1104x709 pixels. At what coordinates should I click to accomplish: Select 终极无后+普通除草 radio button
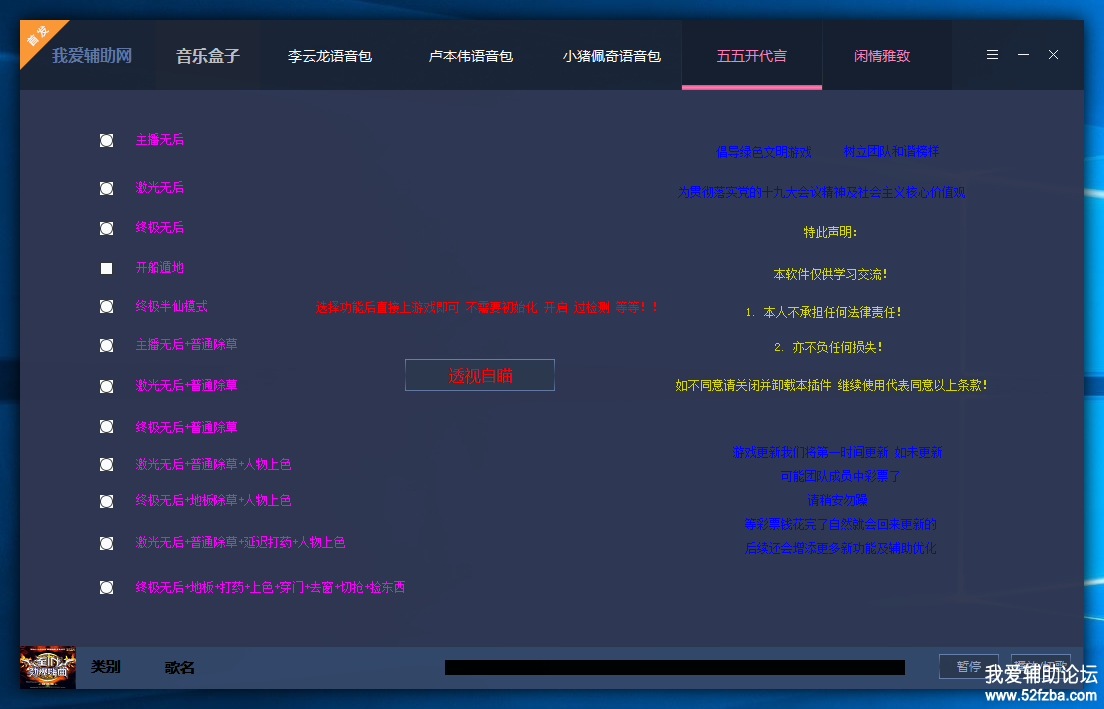point(106,427)
